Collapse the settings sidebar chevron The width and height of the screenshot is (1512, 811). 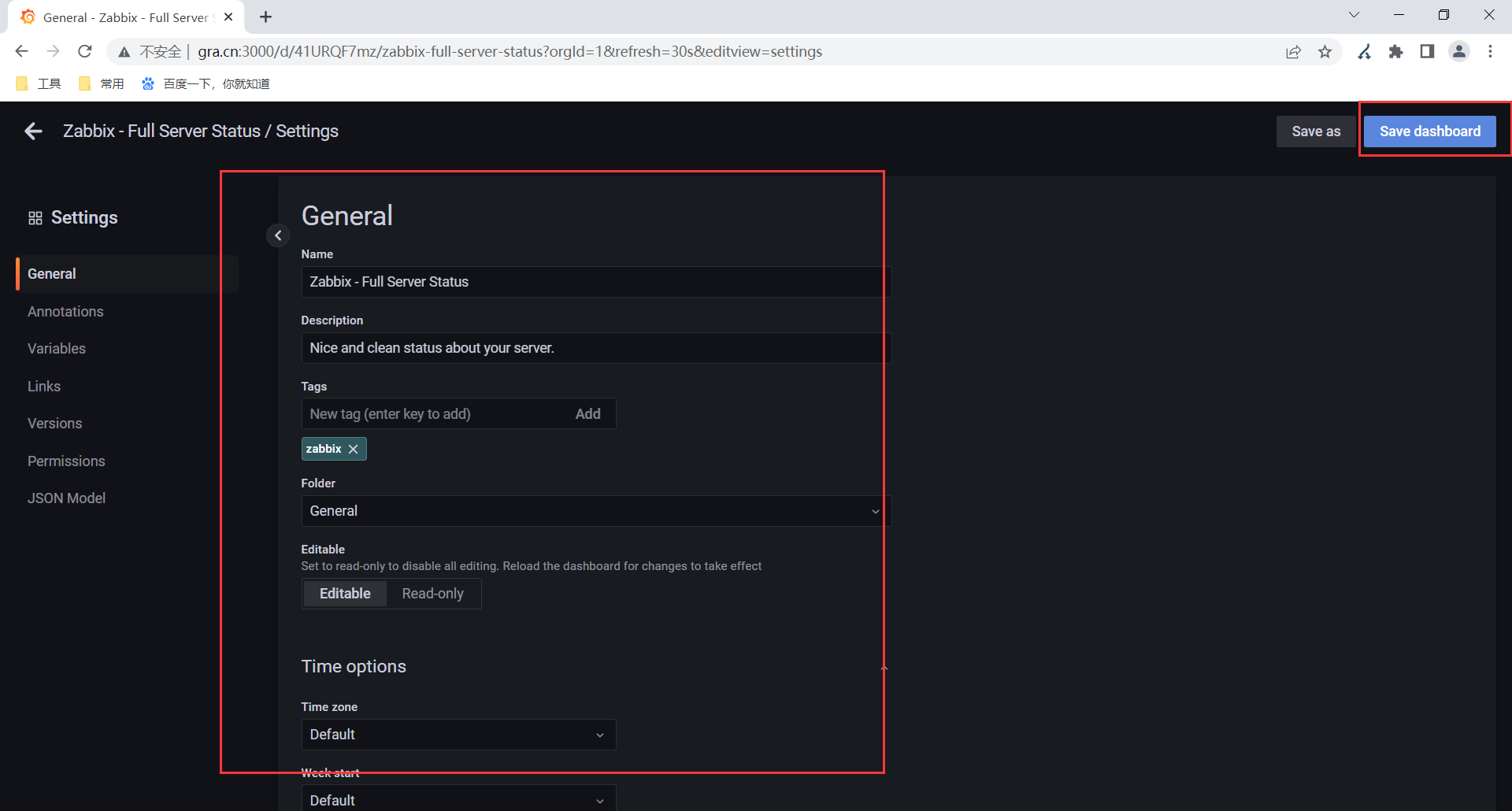pyautogui.click(x=278, y=235)
